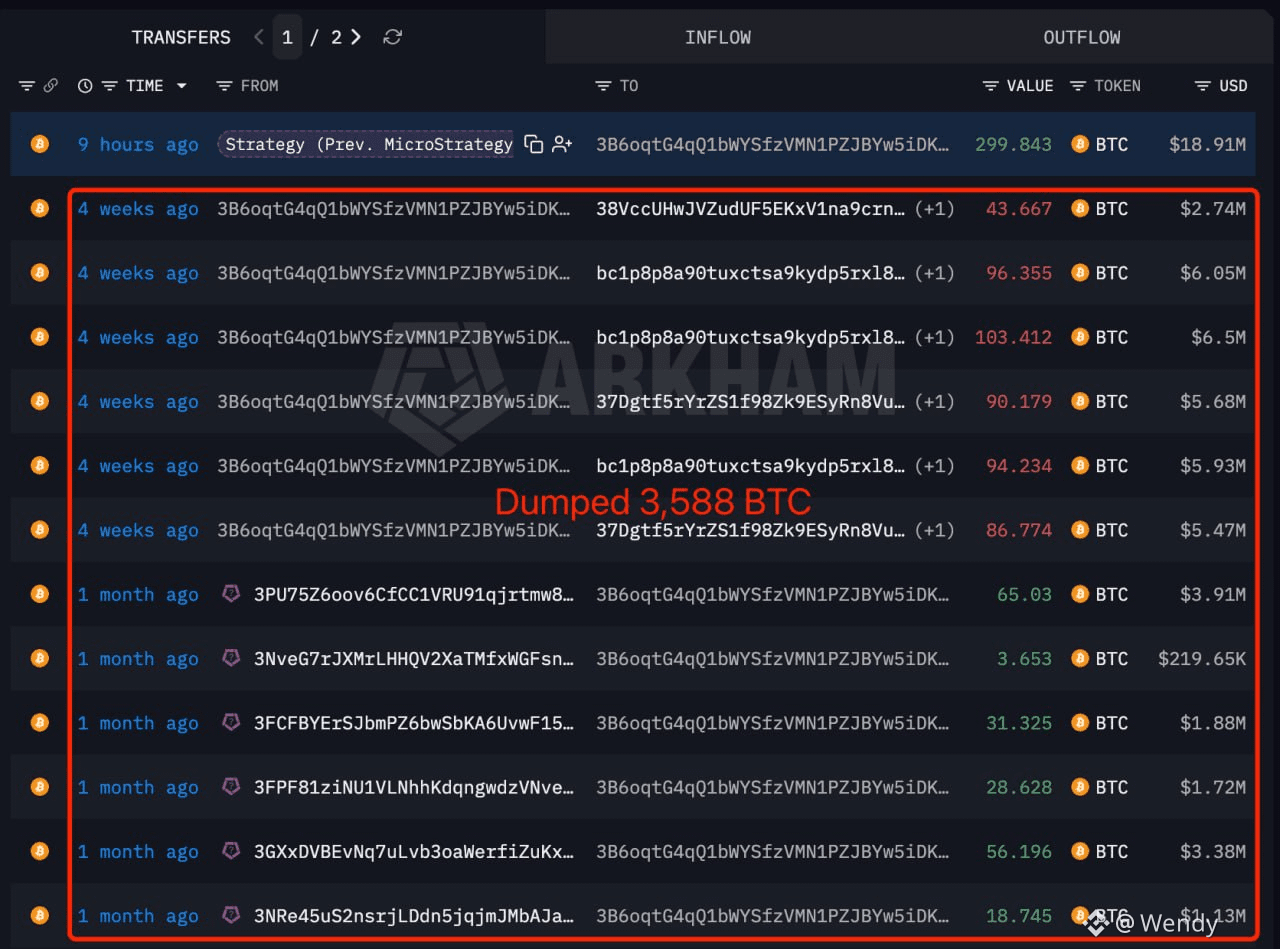The height and width of the screenshot is (949, 1280).
Task: Click the Bitcoin chain icon of the 65.03 row
Action: (39, 594)
